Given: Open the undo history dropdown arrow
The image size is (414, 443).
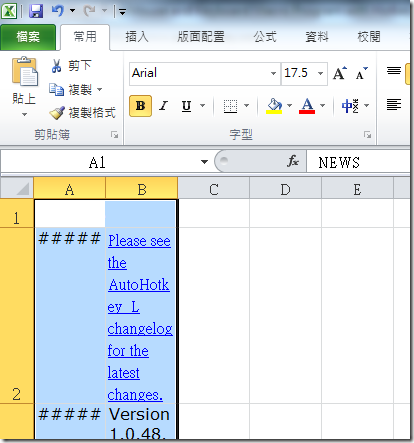Looking at the screenshot, I should pyautogui.click(x=72, y=11).
